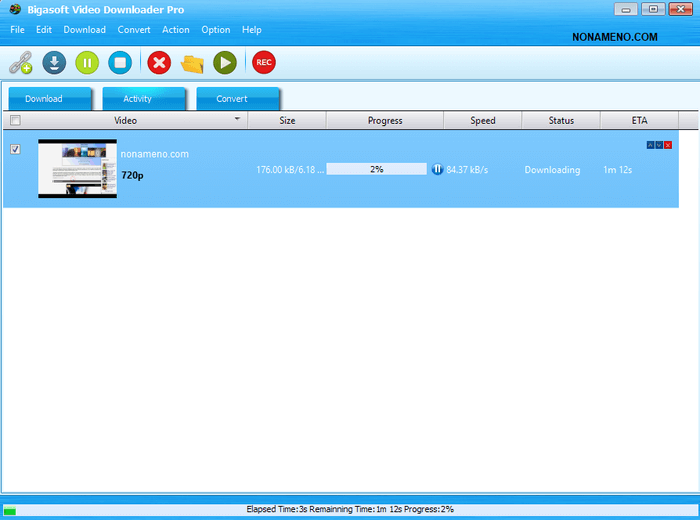The height and width of the screenshot is (520, 700).
Task: Click the blue stop button in toolbar
Action: 120,63
